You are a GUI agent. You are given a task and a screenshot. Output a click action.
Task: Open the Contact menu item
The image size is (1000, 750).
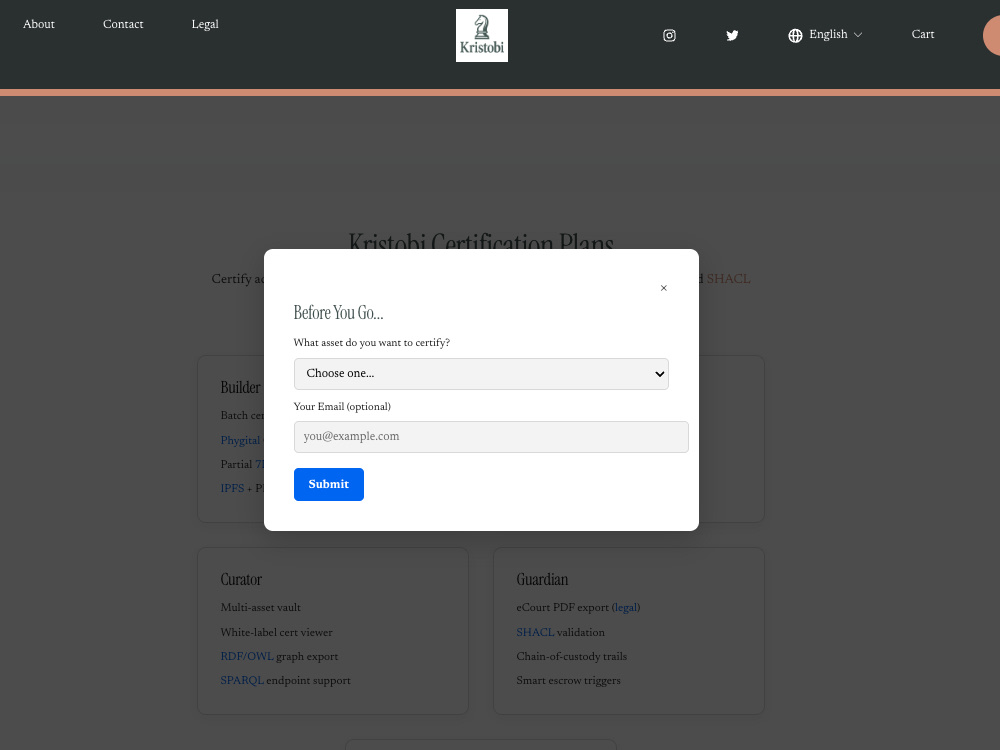pyautogui.click(x=123, y=24)
